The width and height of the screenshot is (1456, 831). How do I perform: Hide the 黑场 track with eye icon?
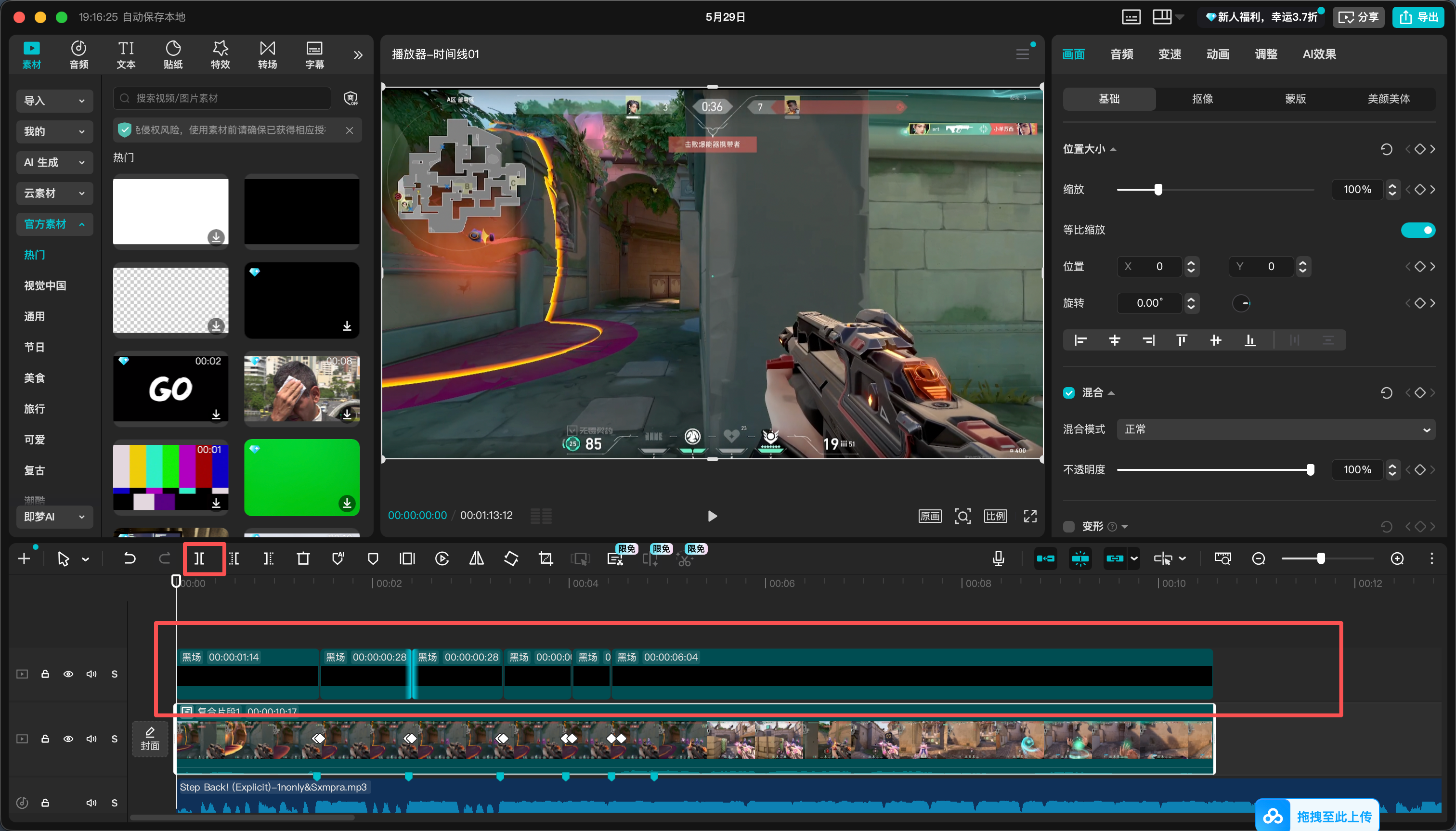pos(68,674)
